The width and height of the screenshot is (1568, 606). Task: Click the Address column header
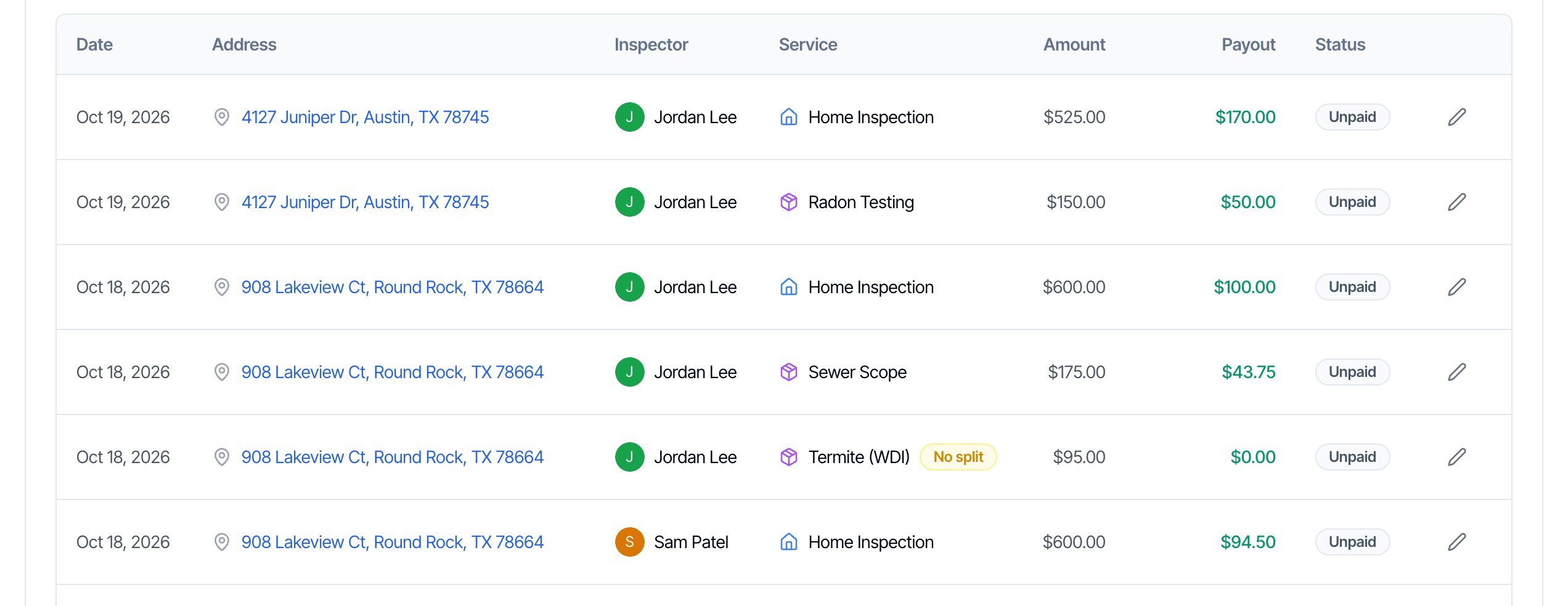pyautogui.click(x=244, y=44)
